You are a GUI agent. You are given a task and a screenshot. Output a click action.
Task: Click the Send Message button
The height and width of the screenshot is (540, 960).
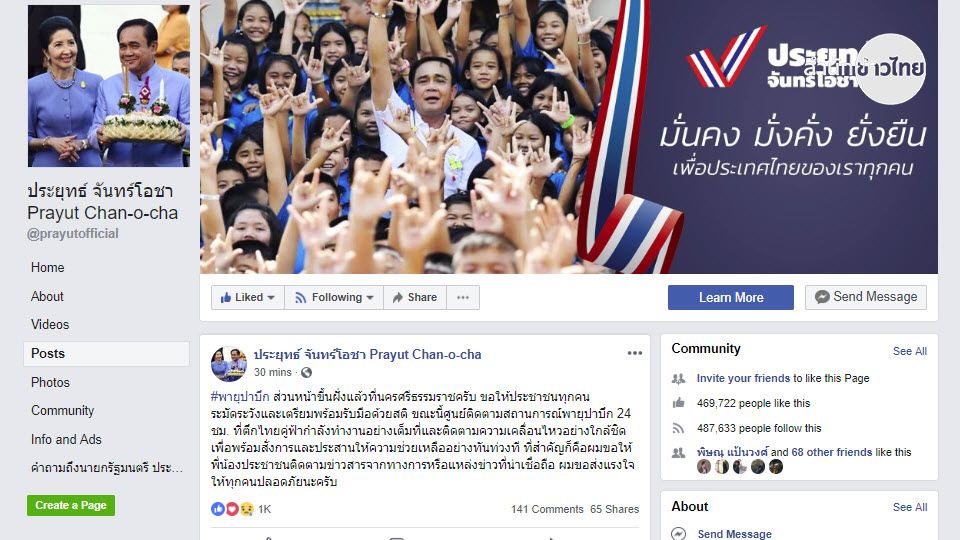click(866, 297)
